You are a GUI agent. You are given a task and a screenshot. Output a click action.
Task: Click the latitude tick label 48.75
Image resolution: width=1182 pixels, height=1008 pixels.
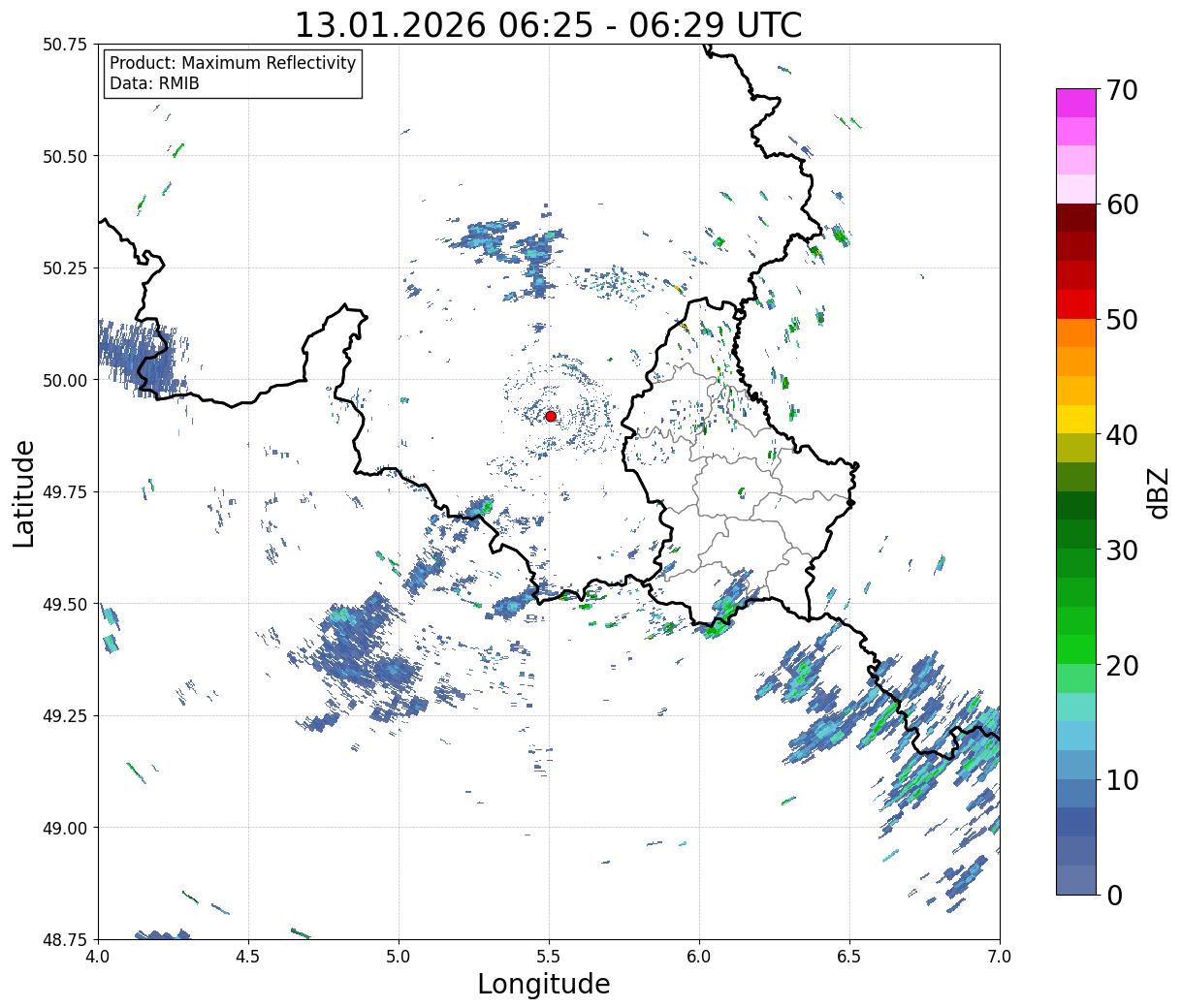click(65, 939)
